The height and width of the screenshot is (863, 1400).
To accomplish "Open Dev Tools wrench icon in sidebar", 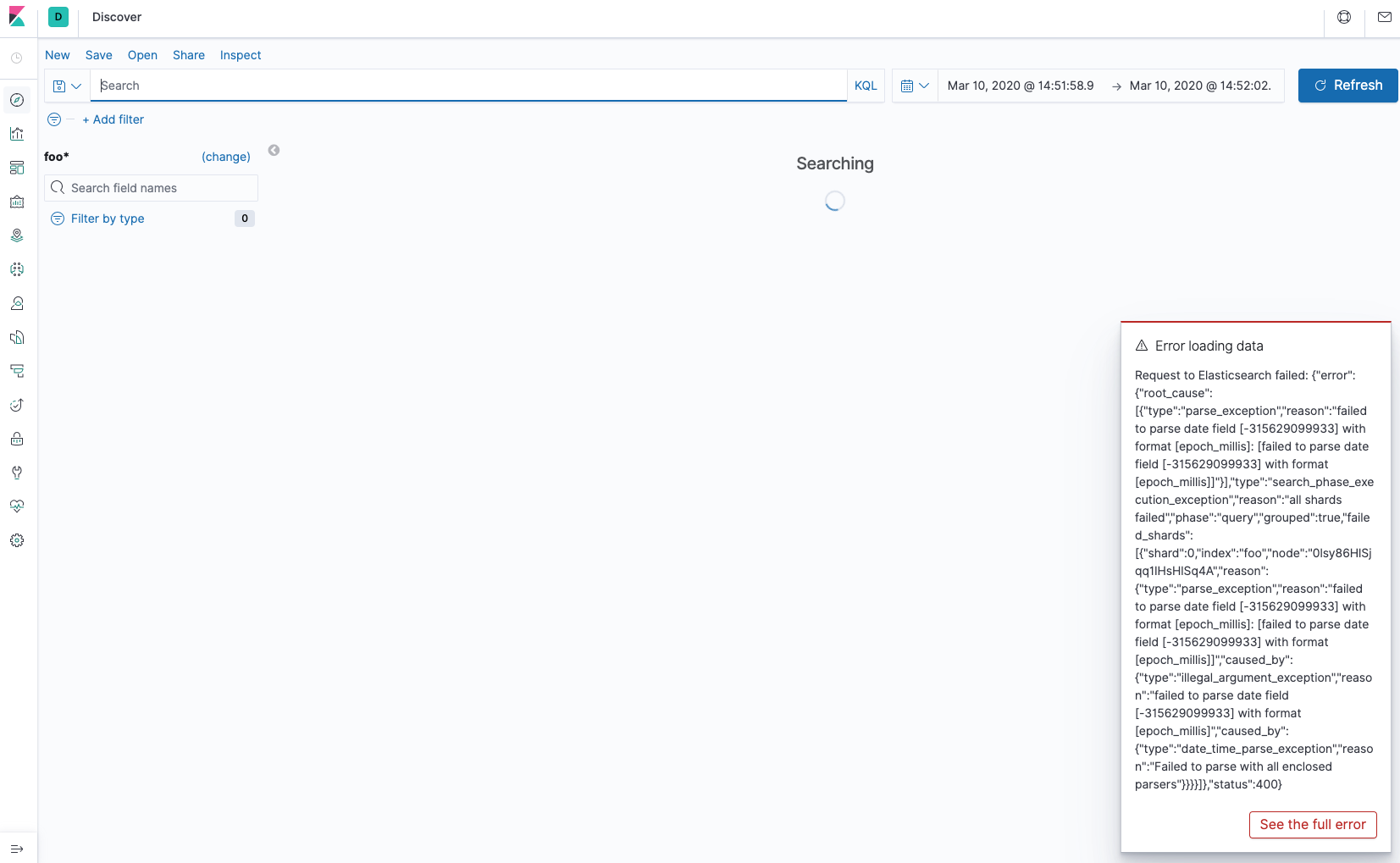I will [17, 473].
